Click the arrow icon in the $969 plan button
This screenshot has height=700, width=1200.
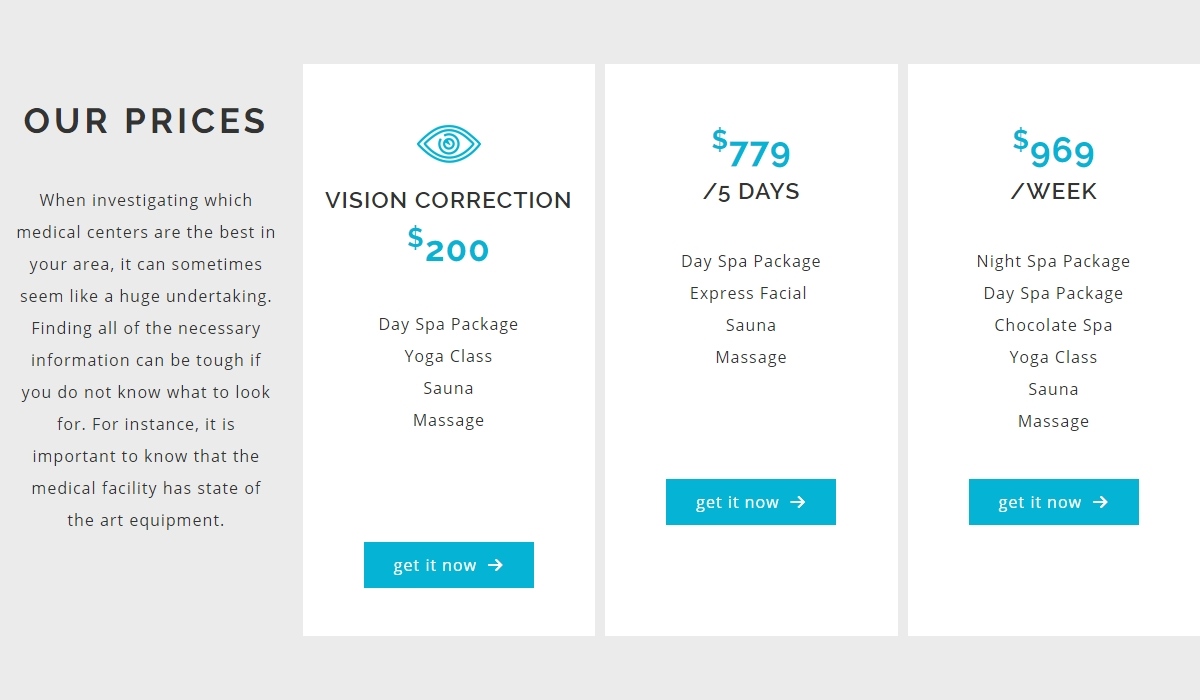[1100, 502]
